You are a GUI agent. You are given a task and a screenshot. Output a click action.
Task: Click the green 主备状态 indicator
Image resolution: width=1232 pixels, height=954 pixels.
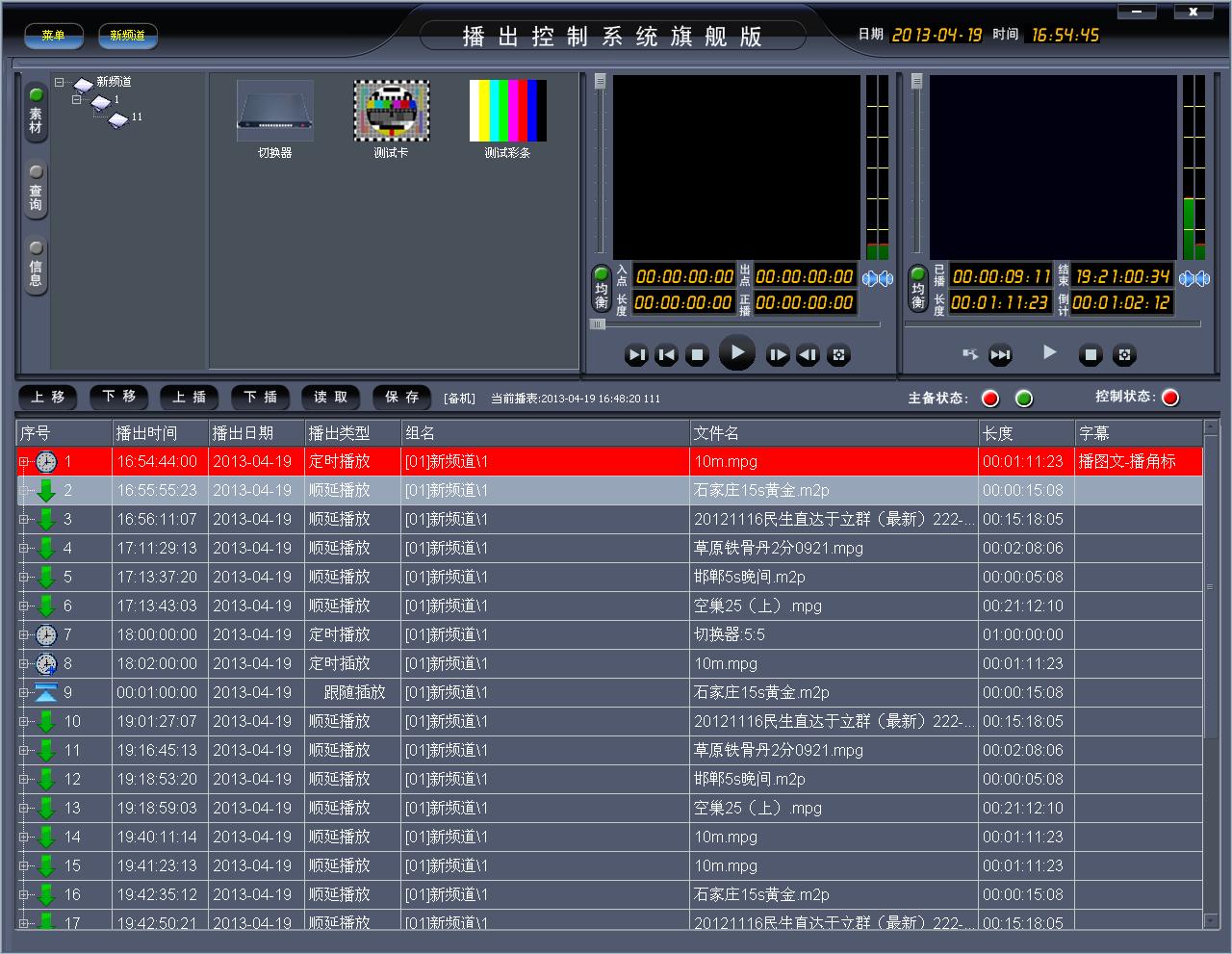[x=1024, y=399]
